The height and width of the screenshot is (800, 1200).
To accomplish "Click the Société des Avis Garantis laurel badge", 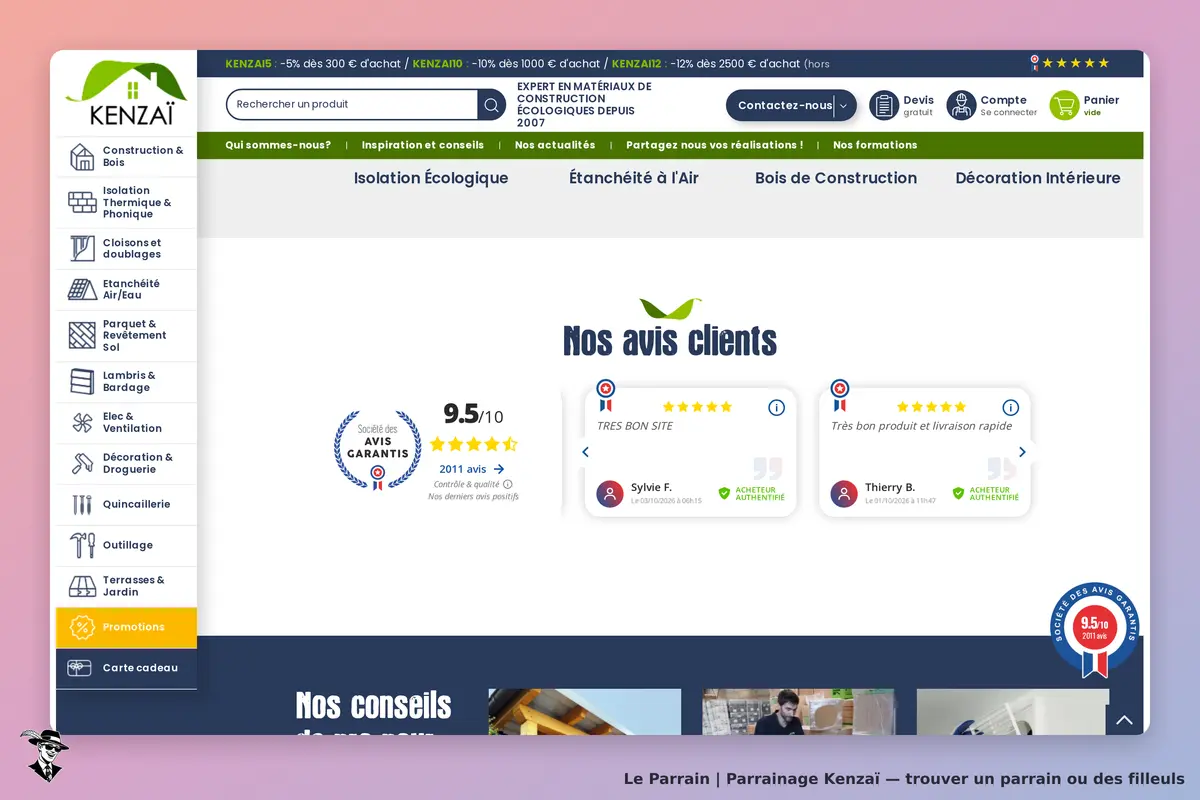I will 377,451.
